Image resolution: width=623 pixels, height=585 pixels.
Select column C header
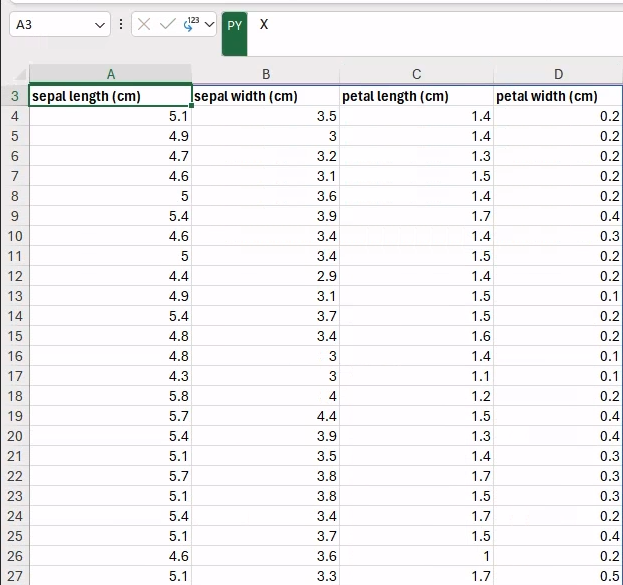[416, 75]
